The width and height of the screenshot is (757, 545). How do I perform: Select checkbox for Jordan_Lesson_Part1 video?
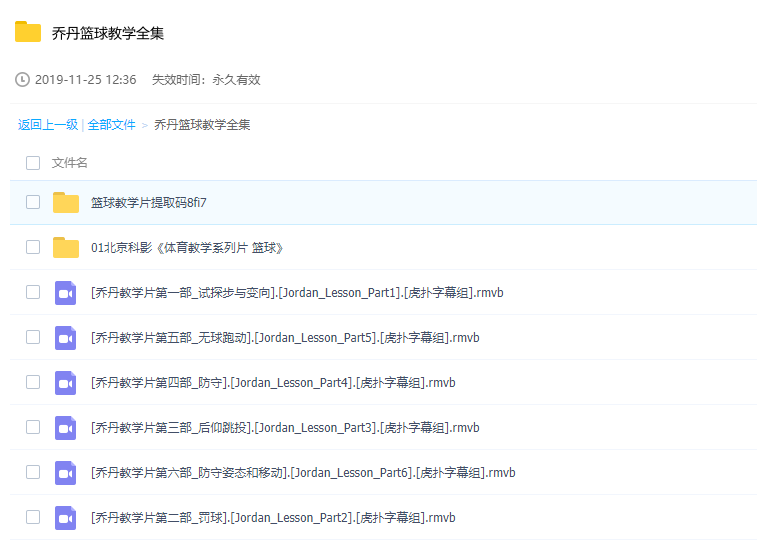pyautogui.click(x=33, y=292)
